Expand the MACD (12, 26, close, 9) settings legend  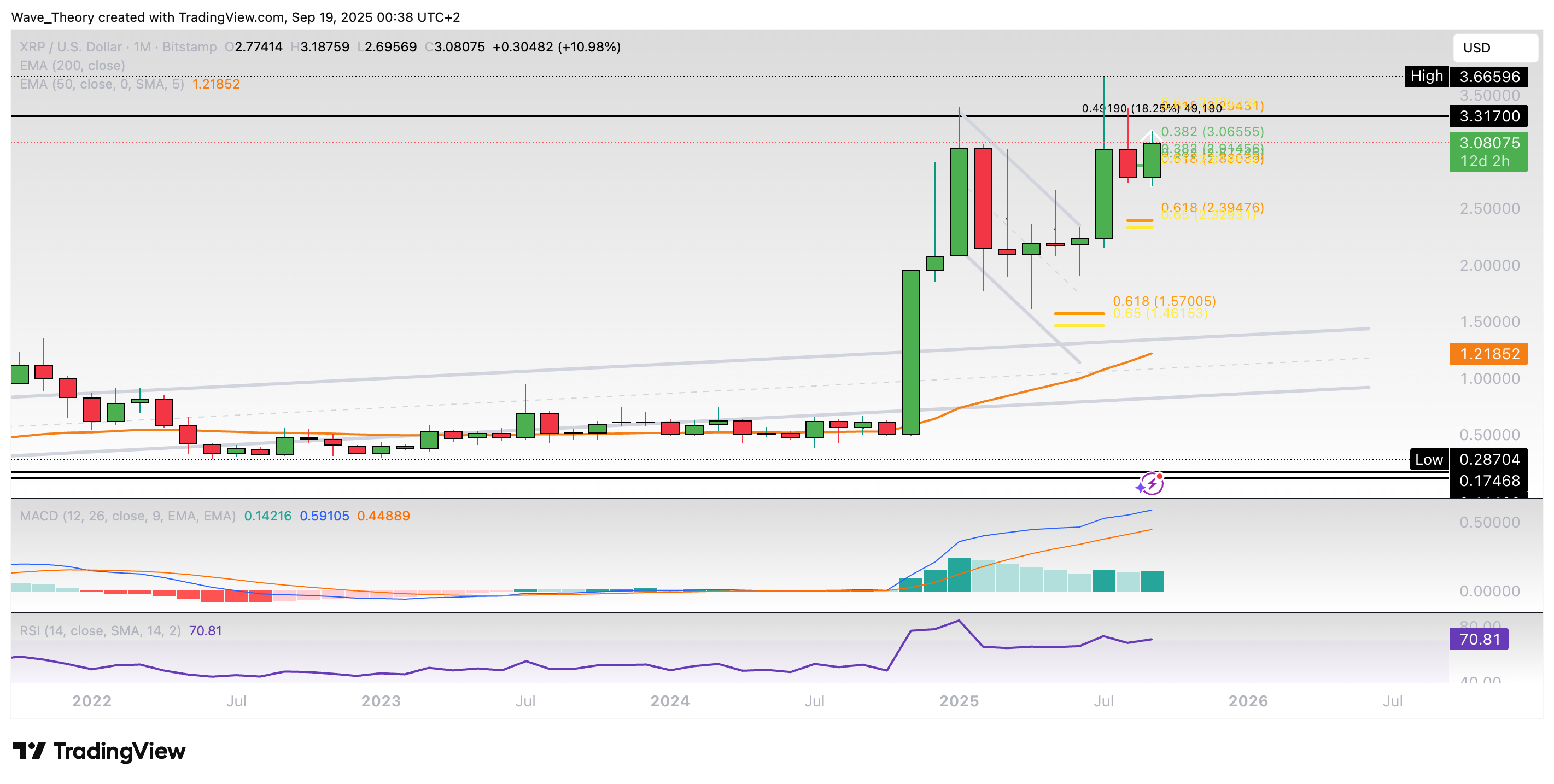pyautogui.click(x=127, y=516)
